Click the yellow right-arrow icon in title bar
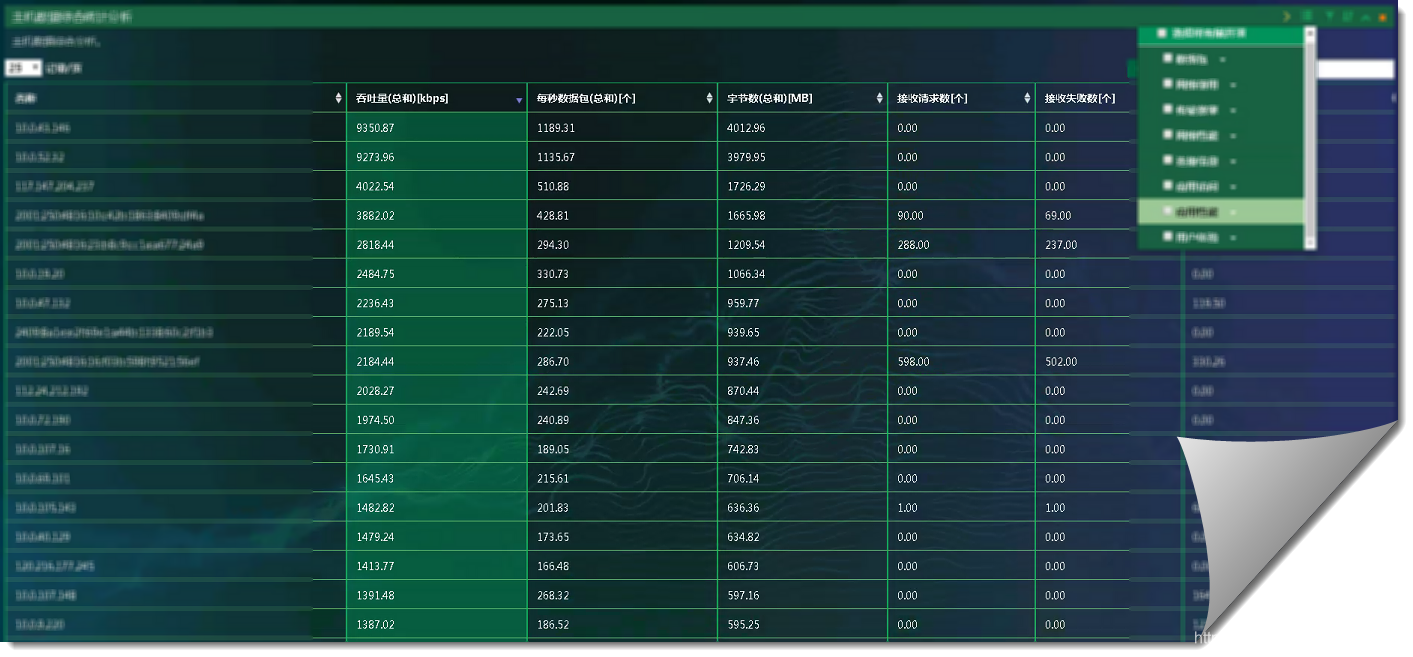Image resolution: width=1413 pixels, height=657 pixels. 1288,17
